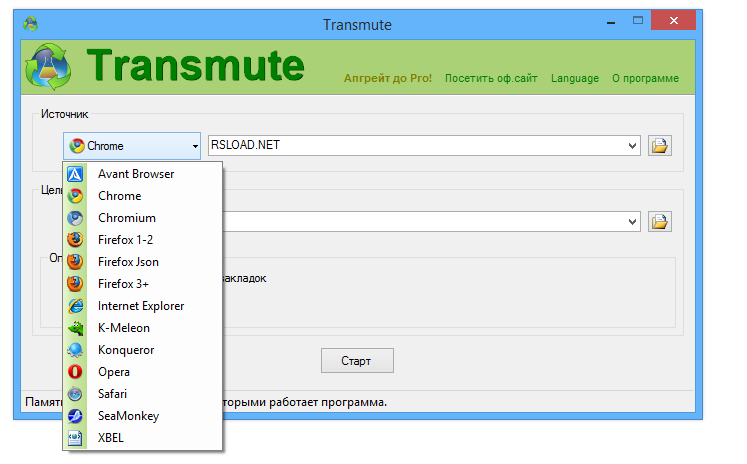This screenshot has height=464, width=747.
Task: Choose Internet Explorer from list
Action: pyautogui.click(x=142, y=306)
